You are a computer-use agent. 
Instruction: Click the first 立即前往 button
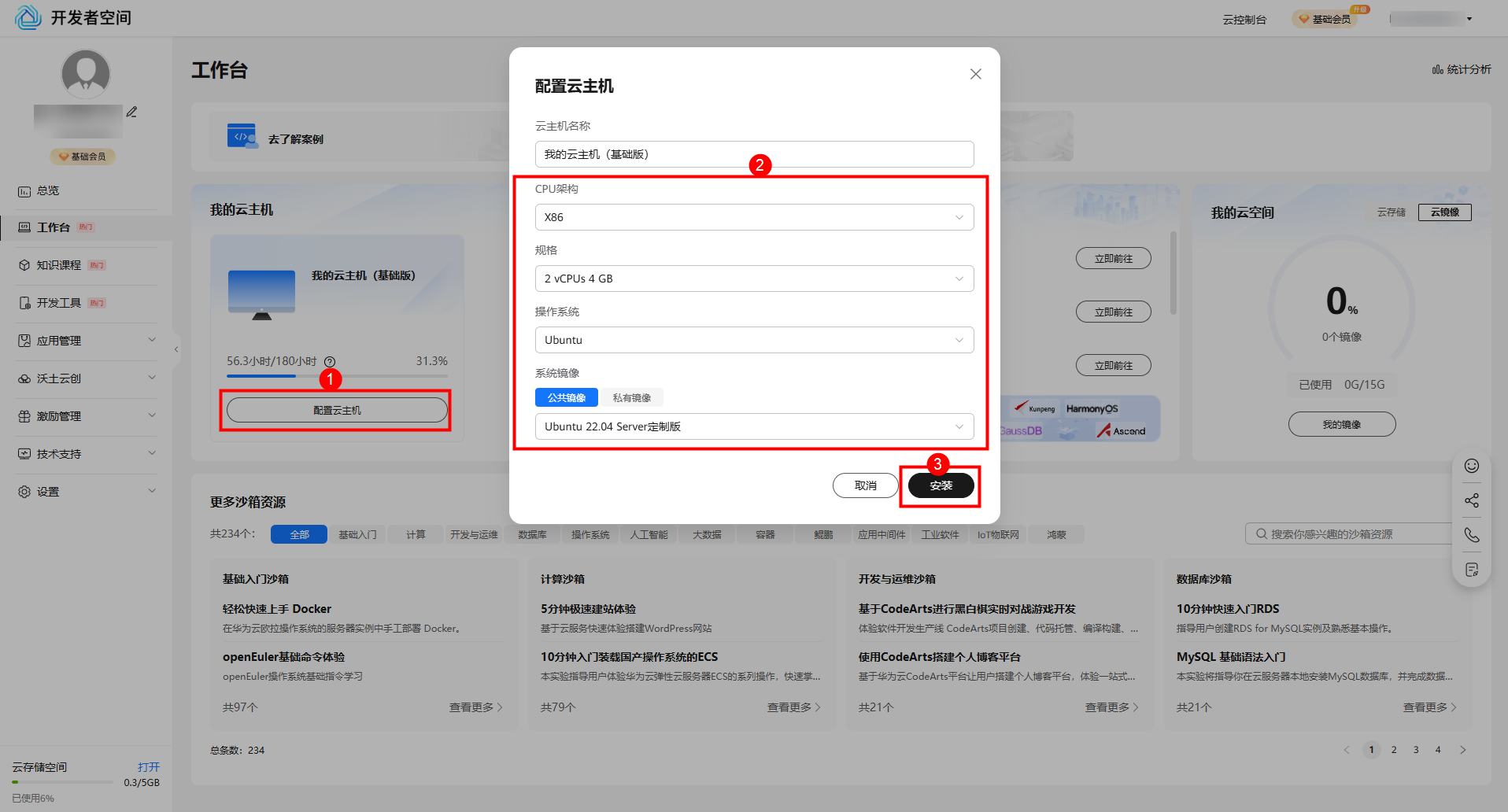point(1114,258)
